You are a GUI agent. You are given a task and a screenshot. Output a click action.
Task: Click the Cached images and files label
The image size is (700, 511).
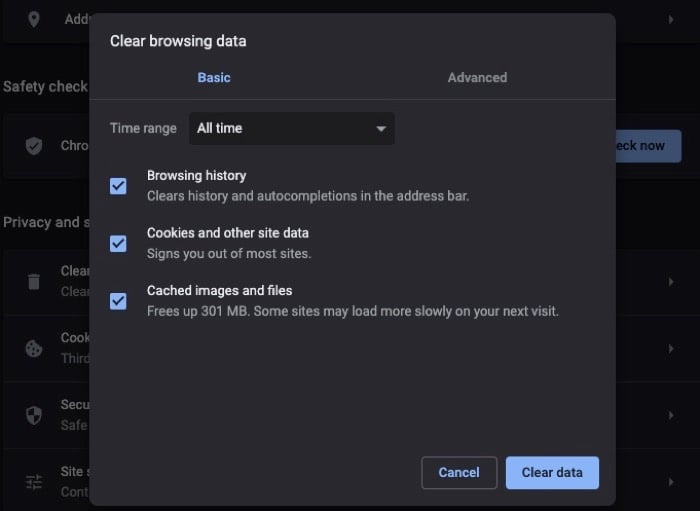(220, 291)
